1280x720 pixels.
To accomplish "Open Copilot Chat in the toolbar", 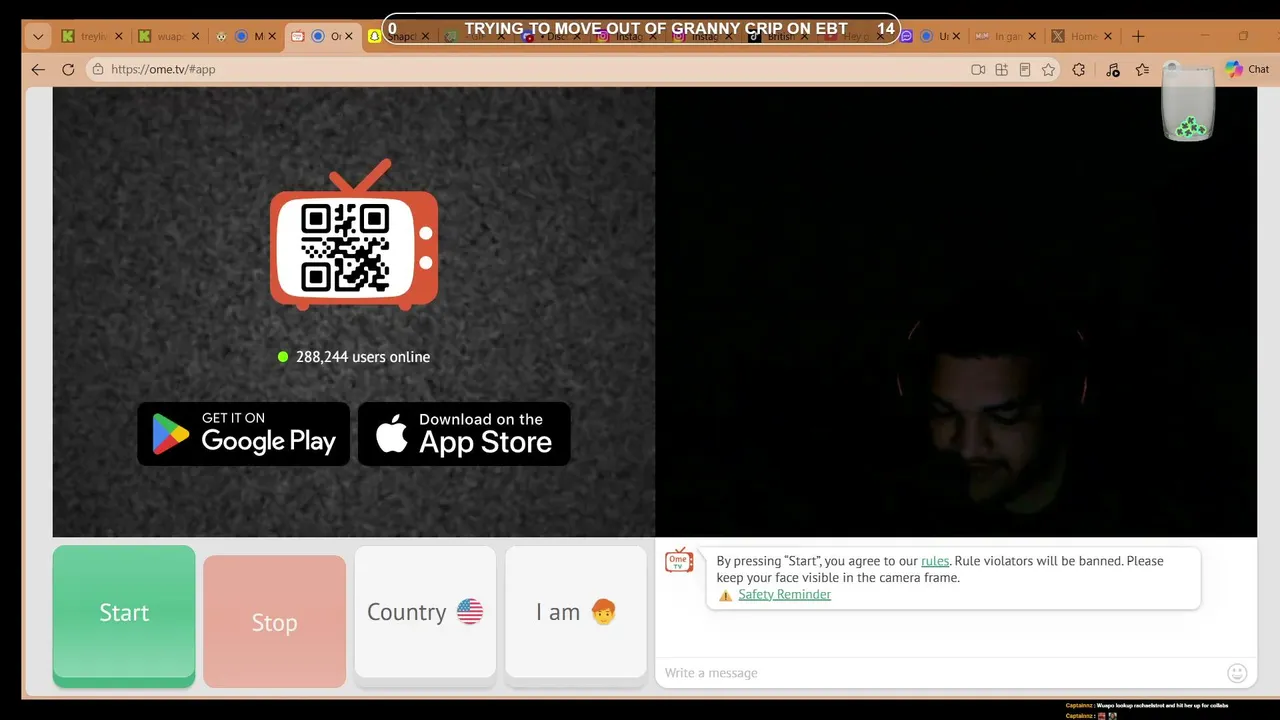I will click(x=1247, y=69).
